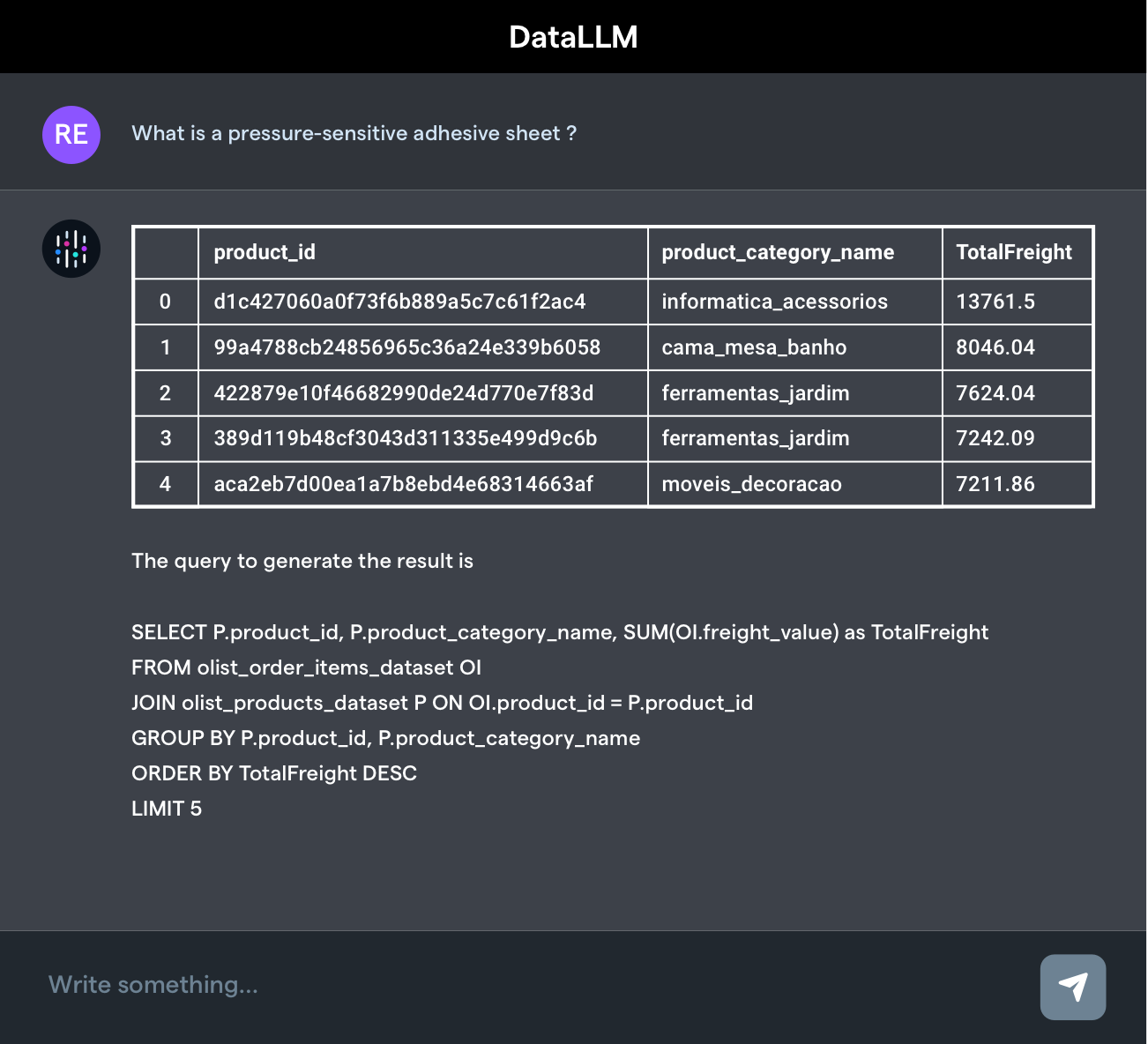Viewport: 1148px width, 1044px height.
Task: Click the TotalFreight column header
Action: pos(1014,253)
